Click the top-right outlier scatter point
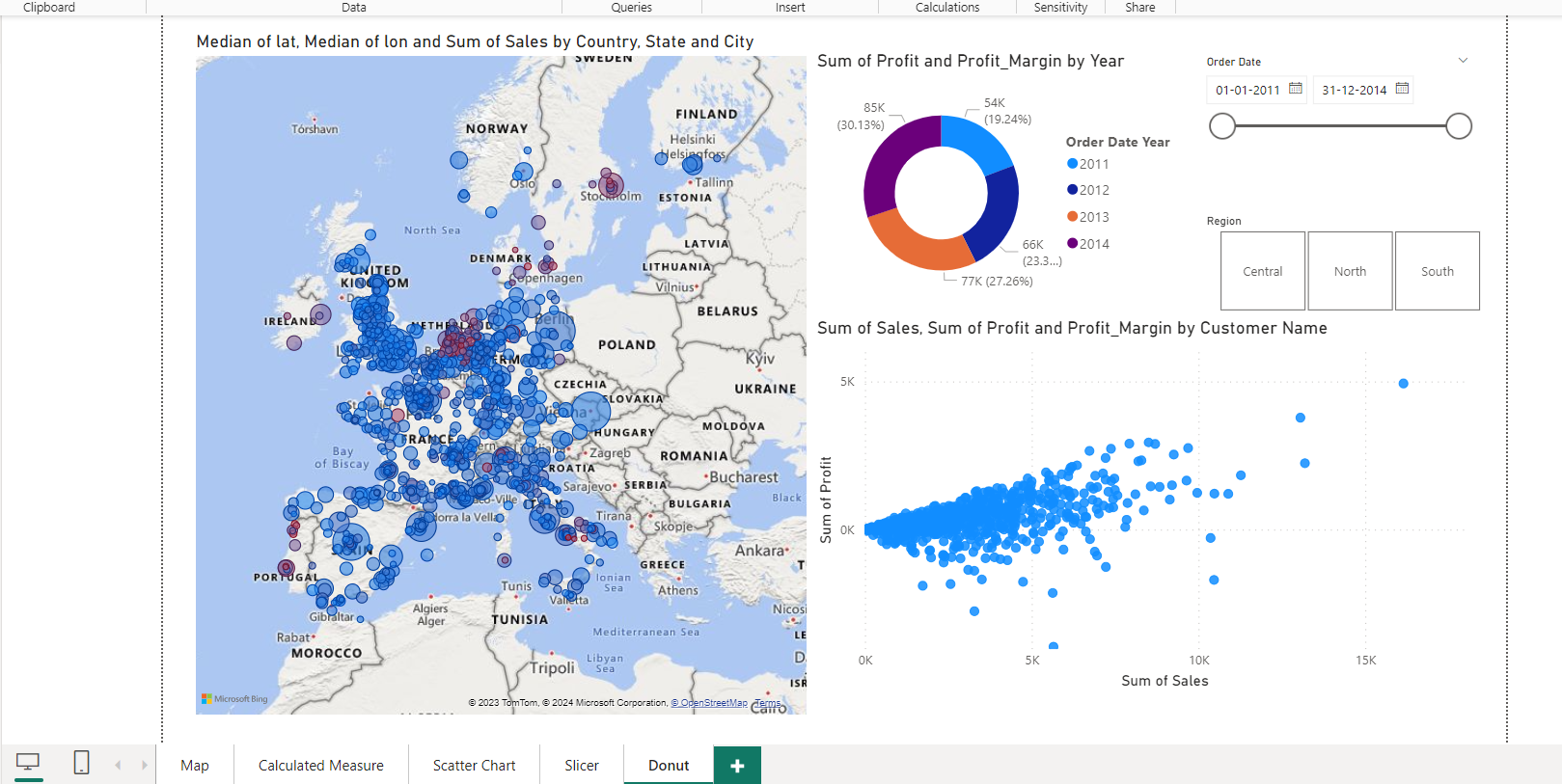Image resolution: width=1562 pixels, height=784 pixels. point(1404,384)
